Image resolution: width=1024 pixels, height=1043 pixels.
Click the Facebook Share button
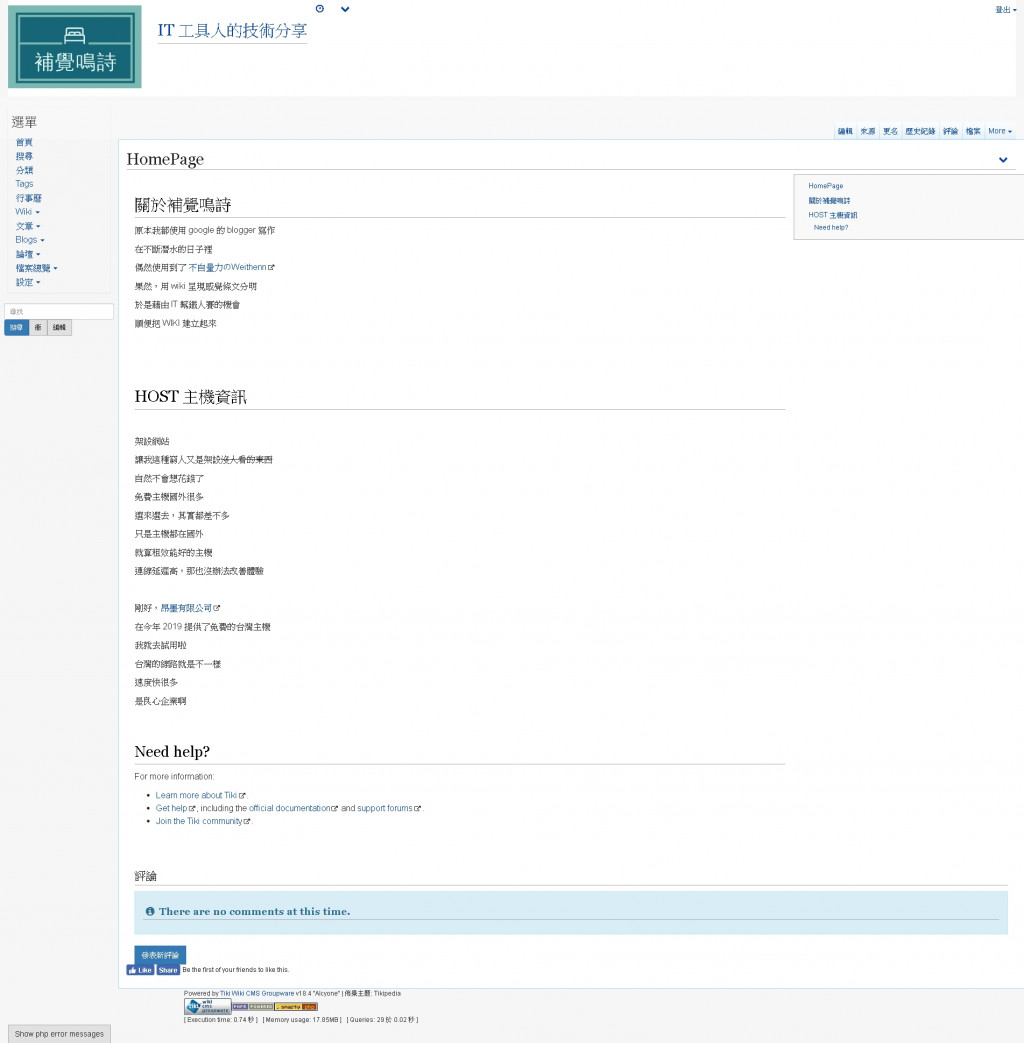pyautogui.click(x=168, y=970)
